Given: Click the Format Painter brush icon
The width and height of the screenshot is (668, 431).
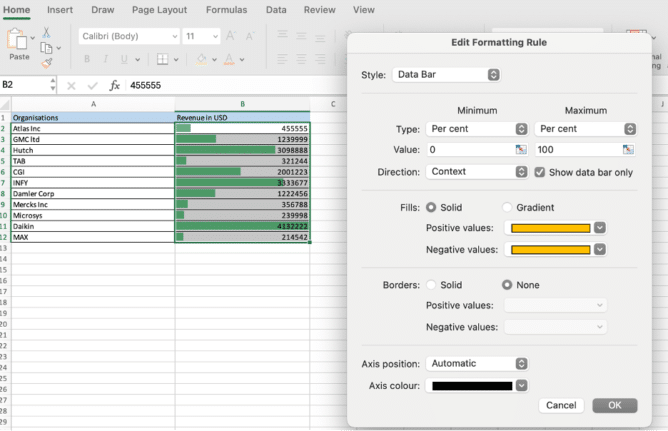Looking at the screenshot, I should (47, 62).
